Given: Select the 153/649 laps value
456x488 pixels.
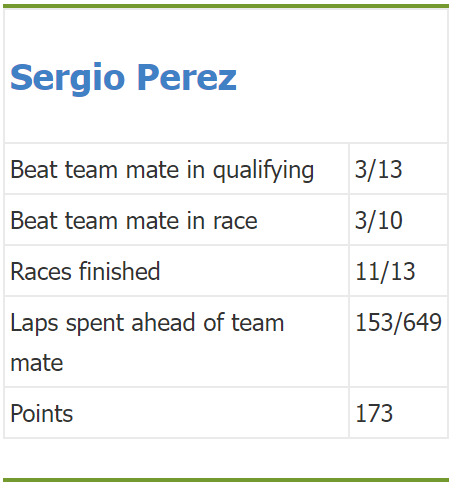Looking at the screenshot, I should click(x=398, y=322).
